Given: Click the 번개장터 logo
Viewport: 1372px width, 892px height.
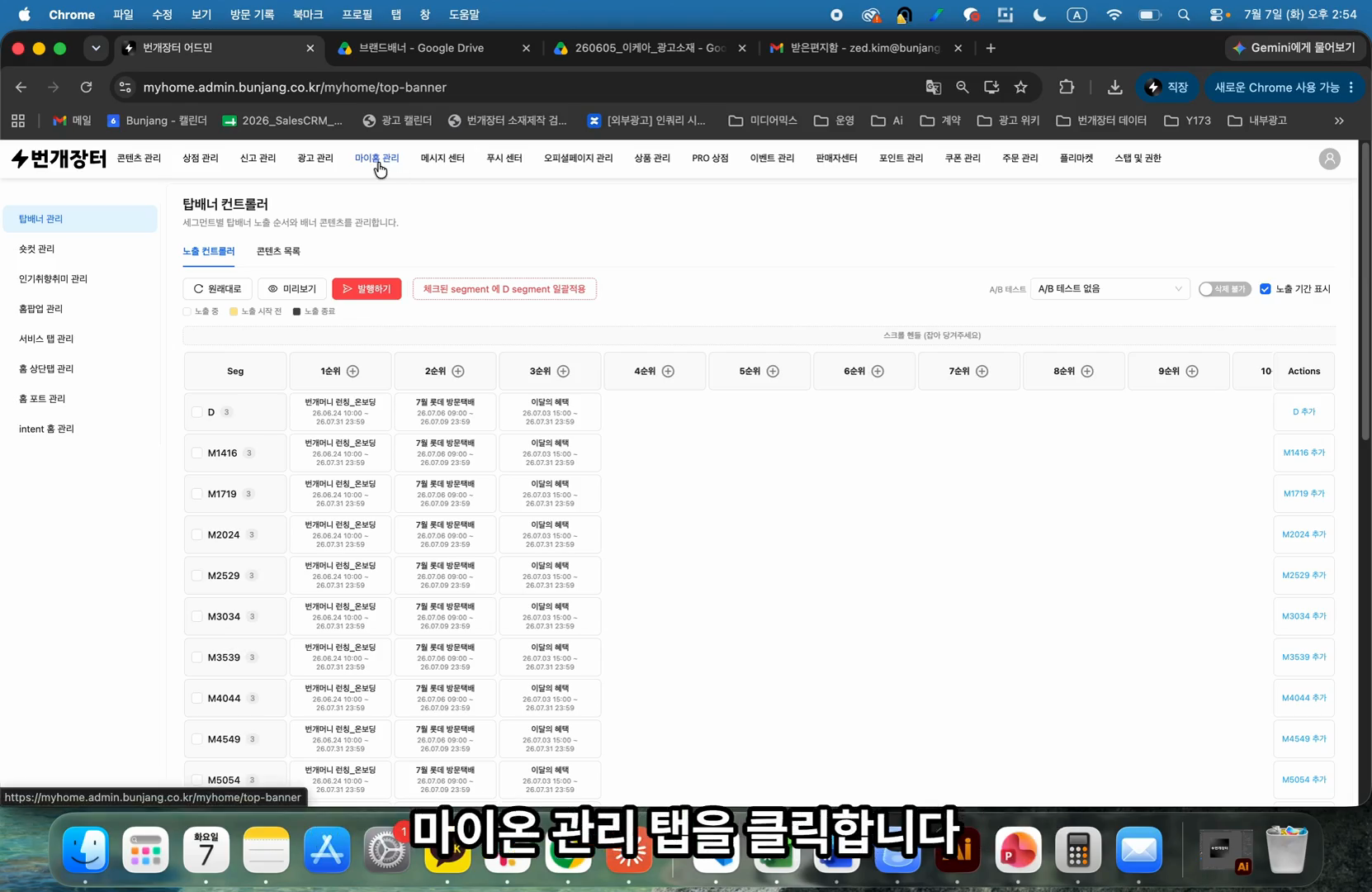Looking at the screenshot, I should click(59, 158).
